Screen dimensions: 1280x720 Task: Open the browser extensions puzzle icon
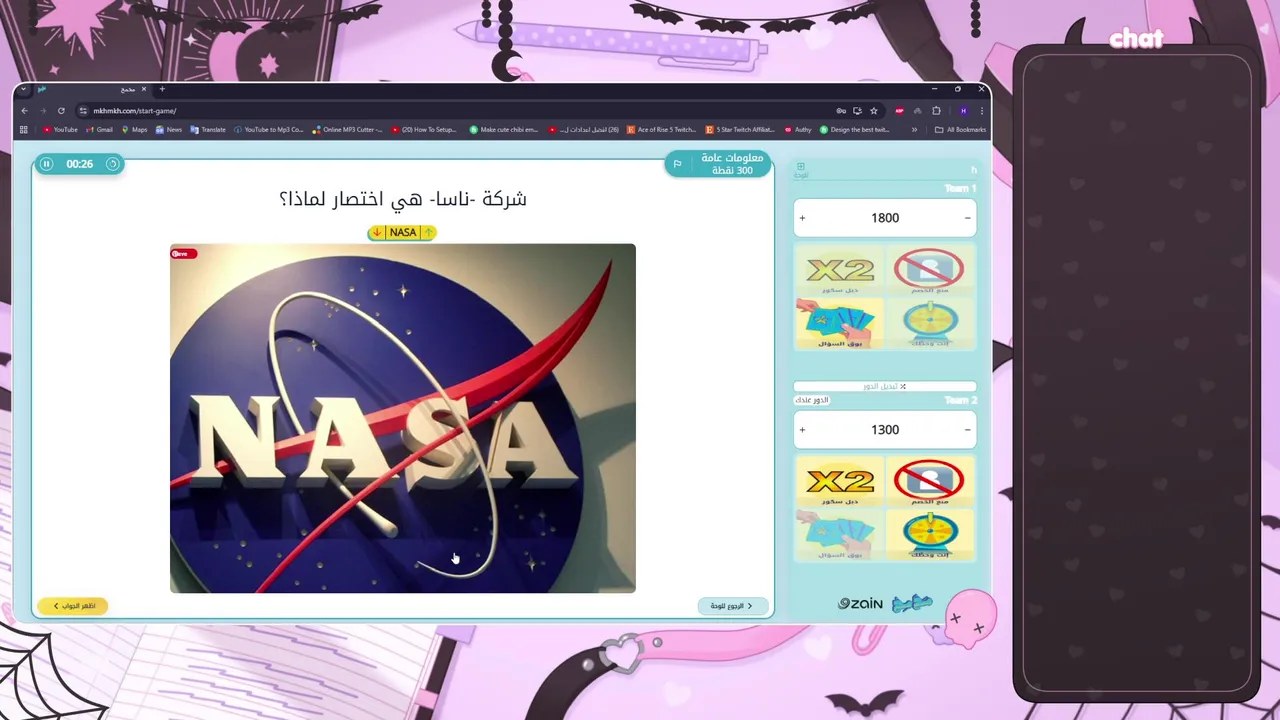[x=936, y=111]
